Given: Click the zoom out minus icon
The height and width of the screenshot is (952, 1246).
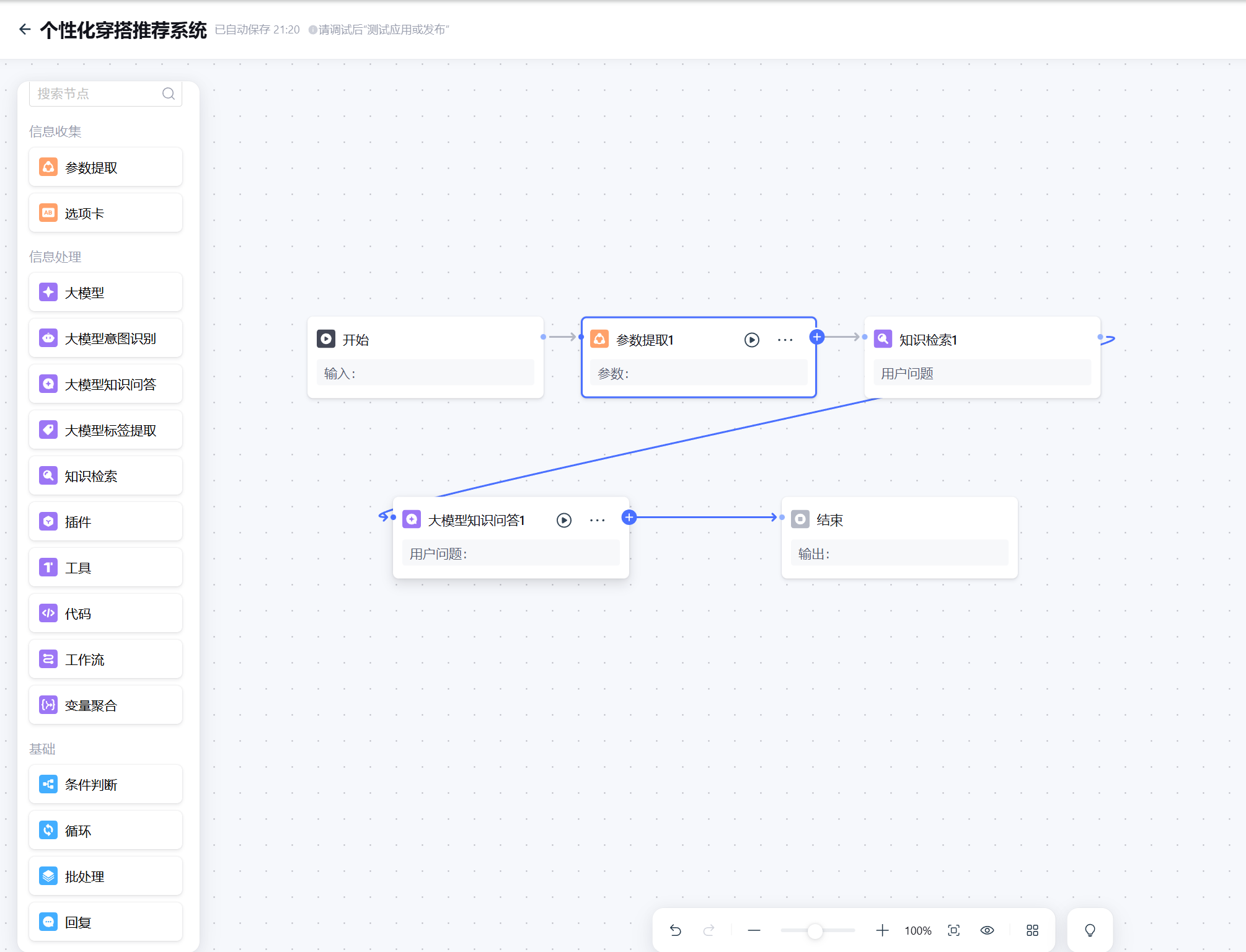Looking at the screenshot, I should point(754,930).
